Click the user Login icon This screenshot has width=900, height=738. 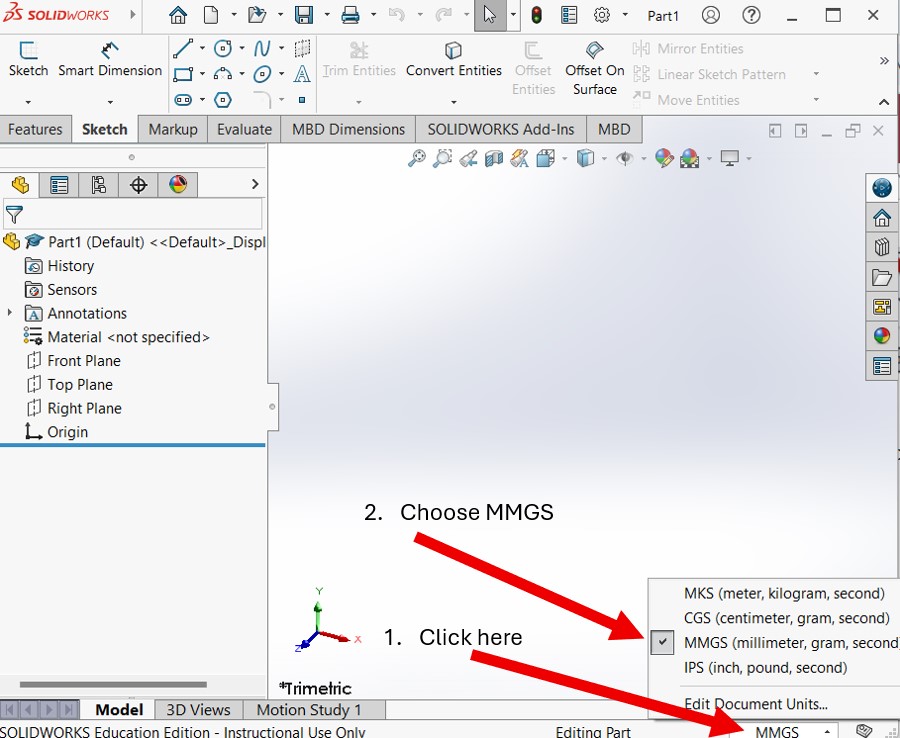click(711, 15)
